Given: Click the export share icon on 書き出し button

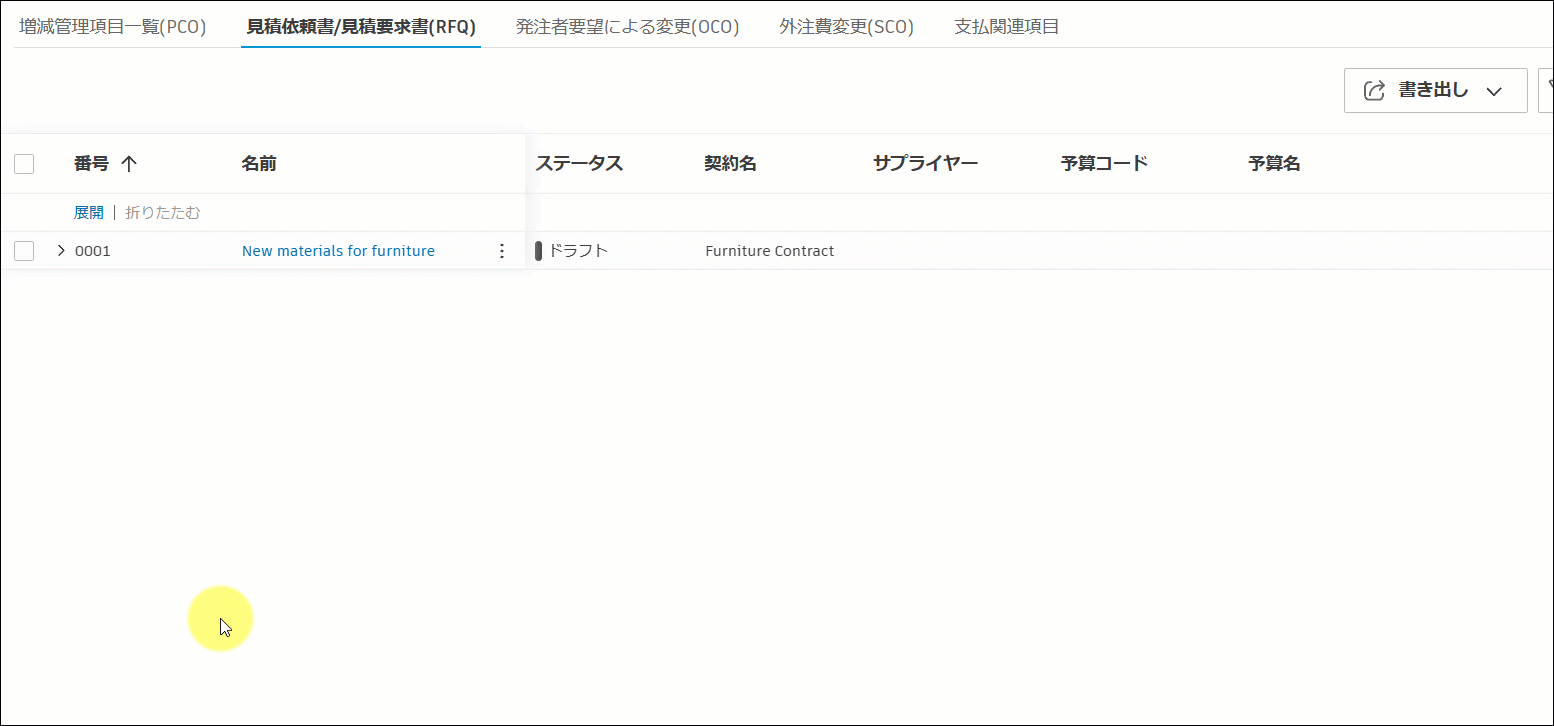Looking at the screenshot, I should click(1374, 90).
